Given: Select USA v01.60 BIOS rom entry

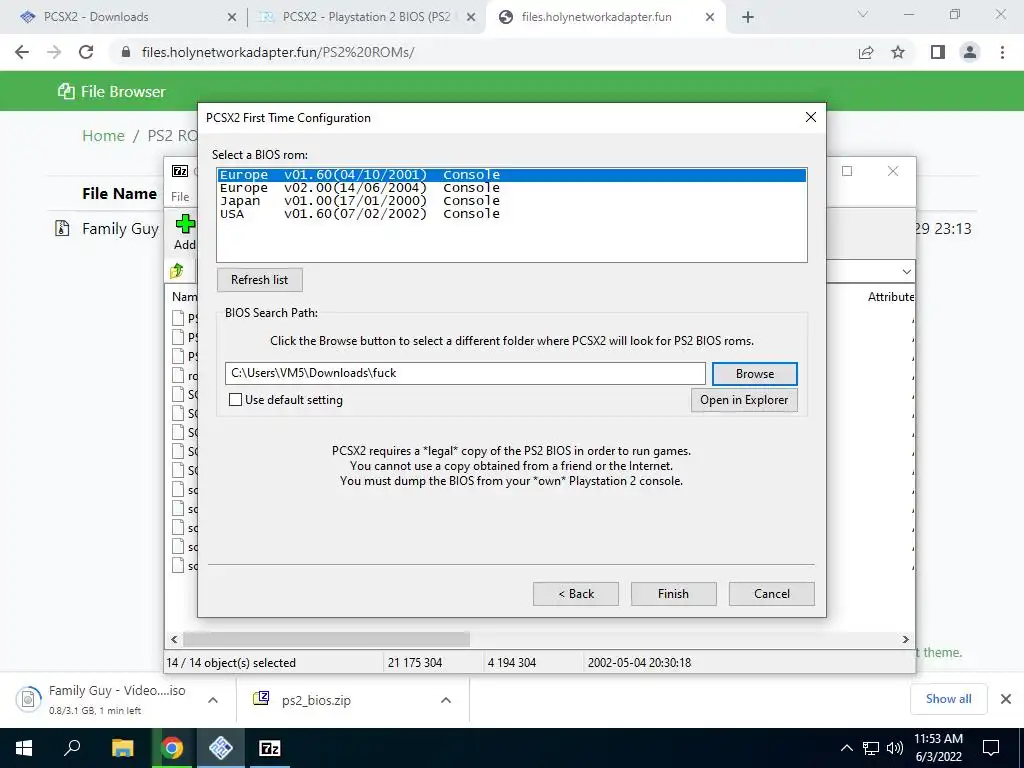Looking at the screenshot, I should point(512,214).
